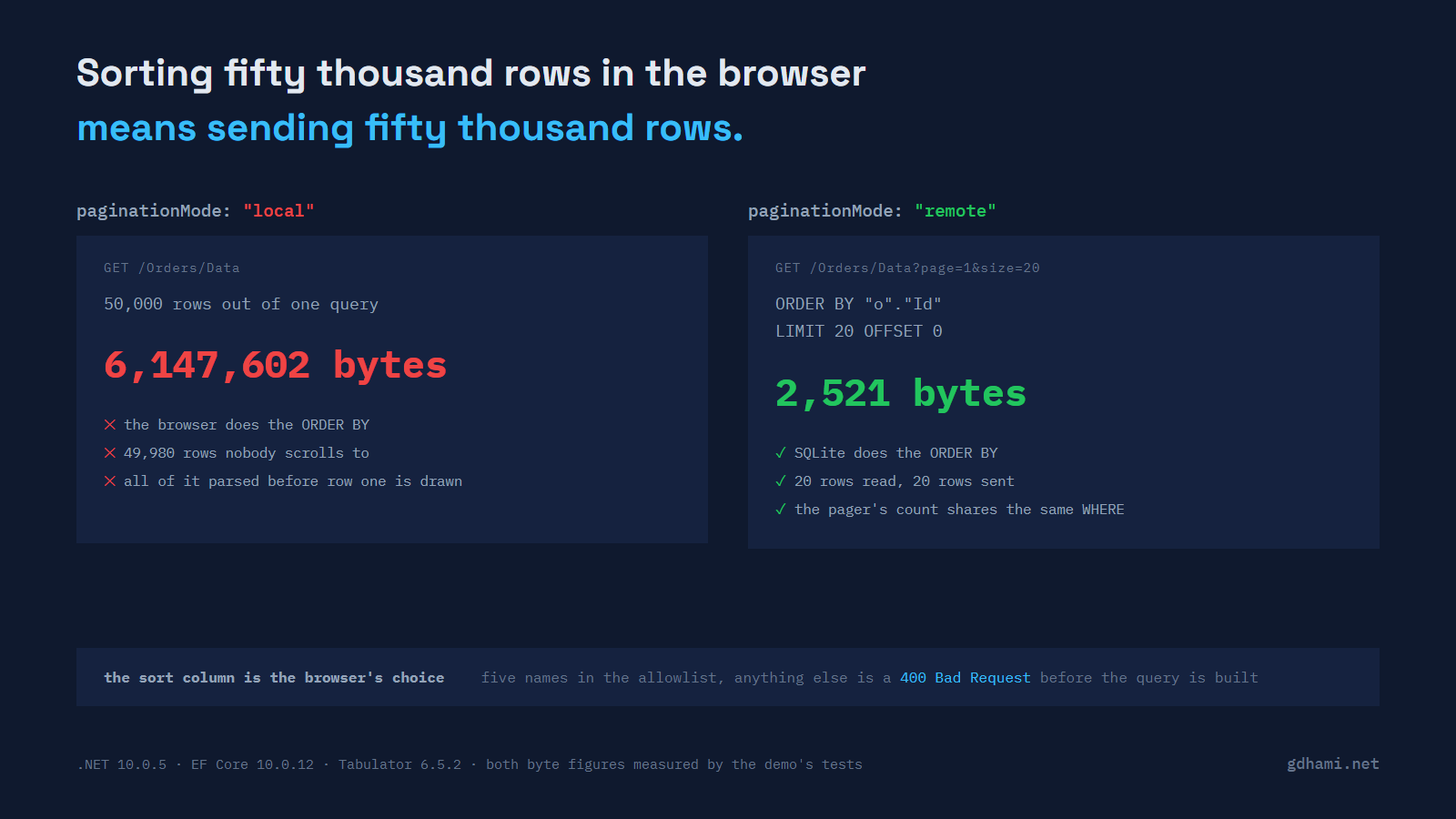Click the "GET /Orders/Data?page=1&size=20" request line
Image resolution: width=1456 pixels, height=819 pixels.
907,268
